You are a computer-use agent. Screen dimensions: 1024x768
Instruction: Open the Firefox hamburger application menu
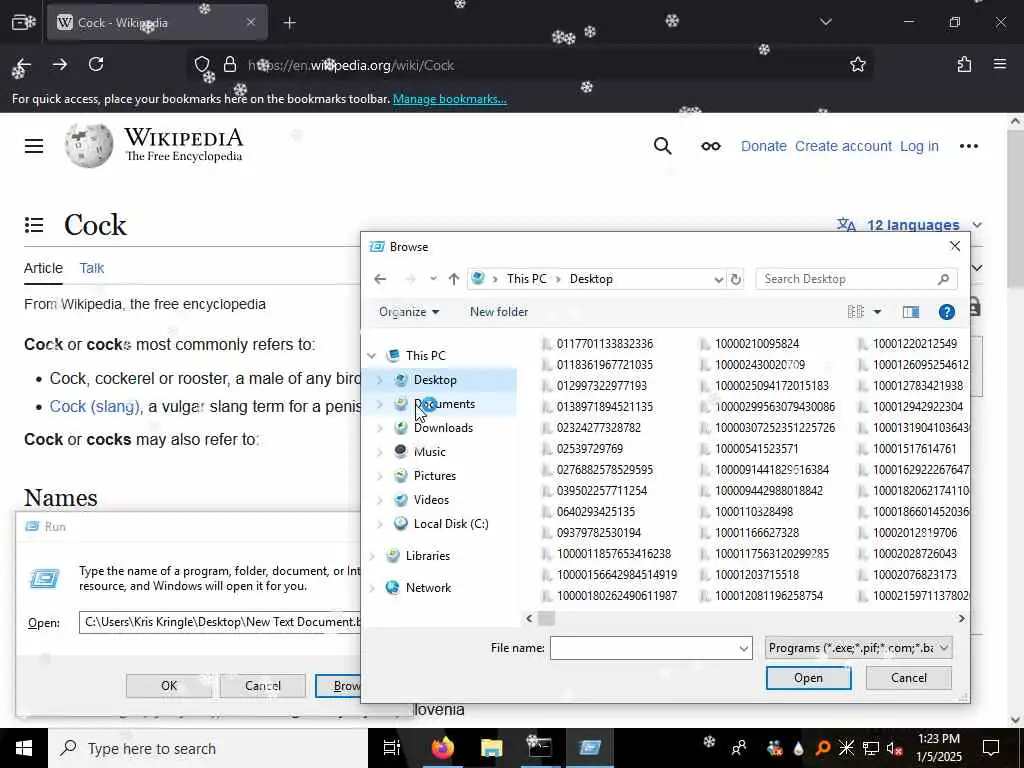[1000, 65]
